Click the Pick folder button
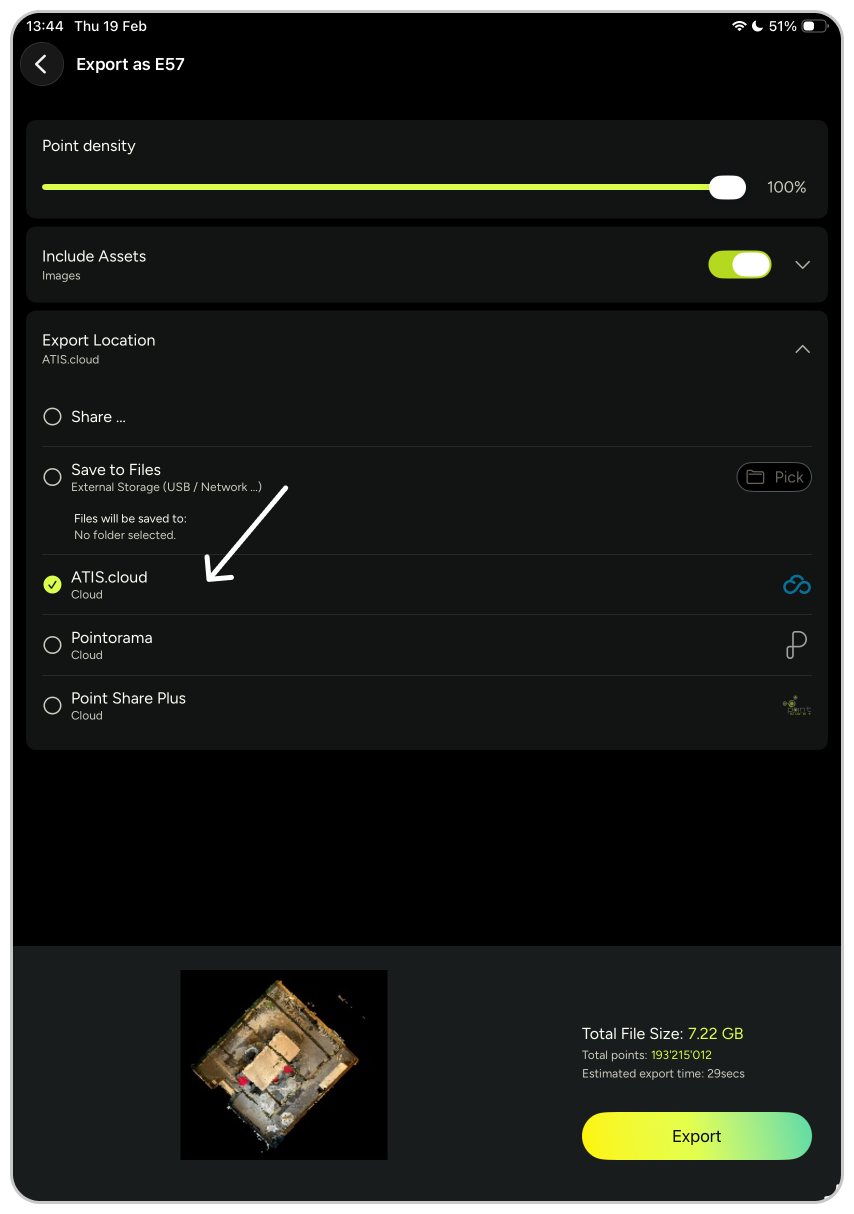The height and width of the screenshot is (1214, 854). (774, 477)
